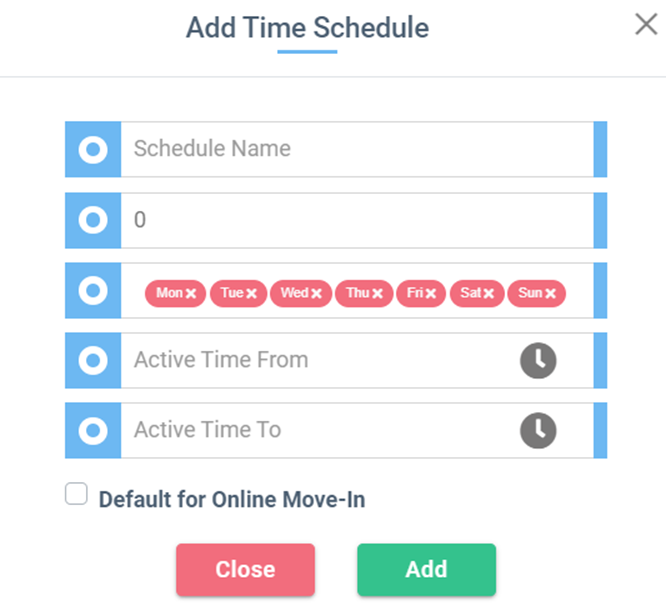Open clock picker for Active Time From
Screen dimensions: 666x611
coord(538,360)
